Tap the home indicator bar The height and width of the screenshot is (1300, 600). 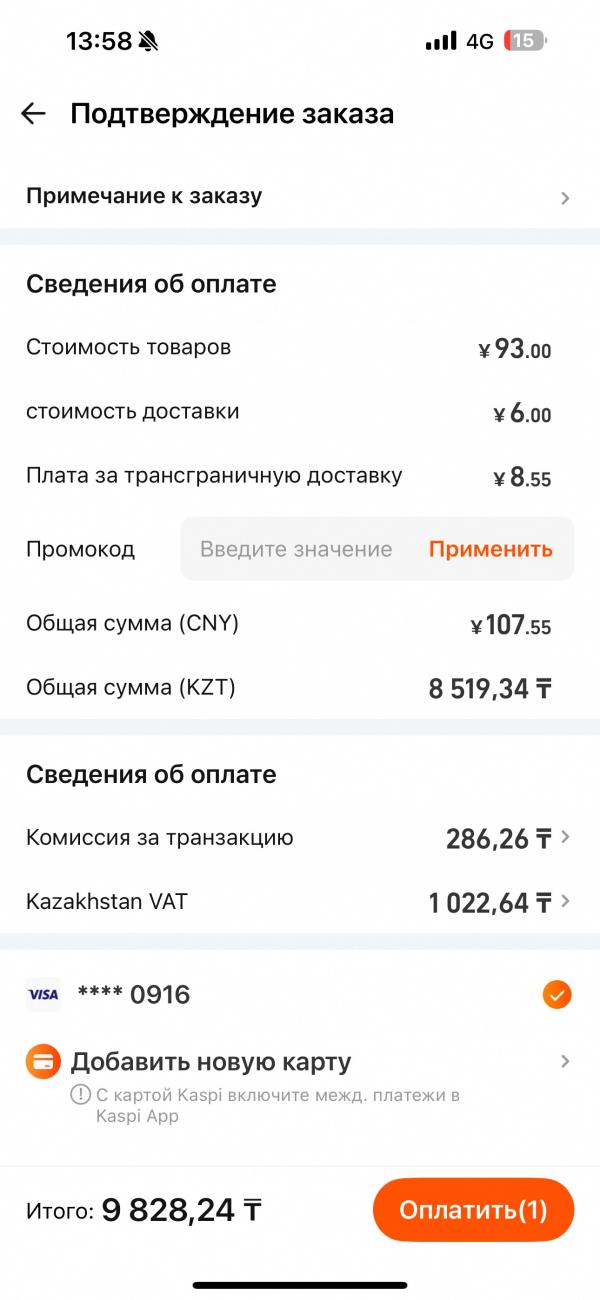tap(300, 1284)
